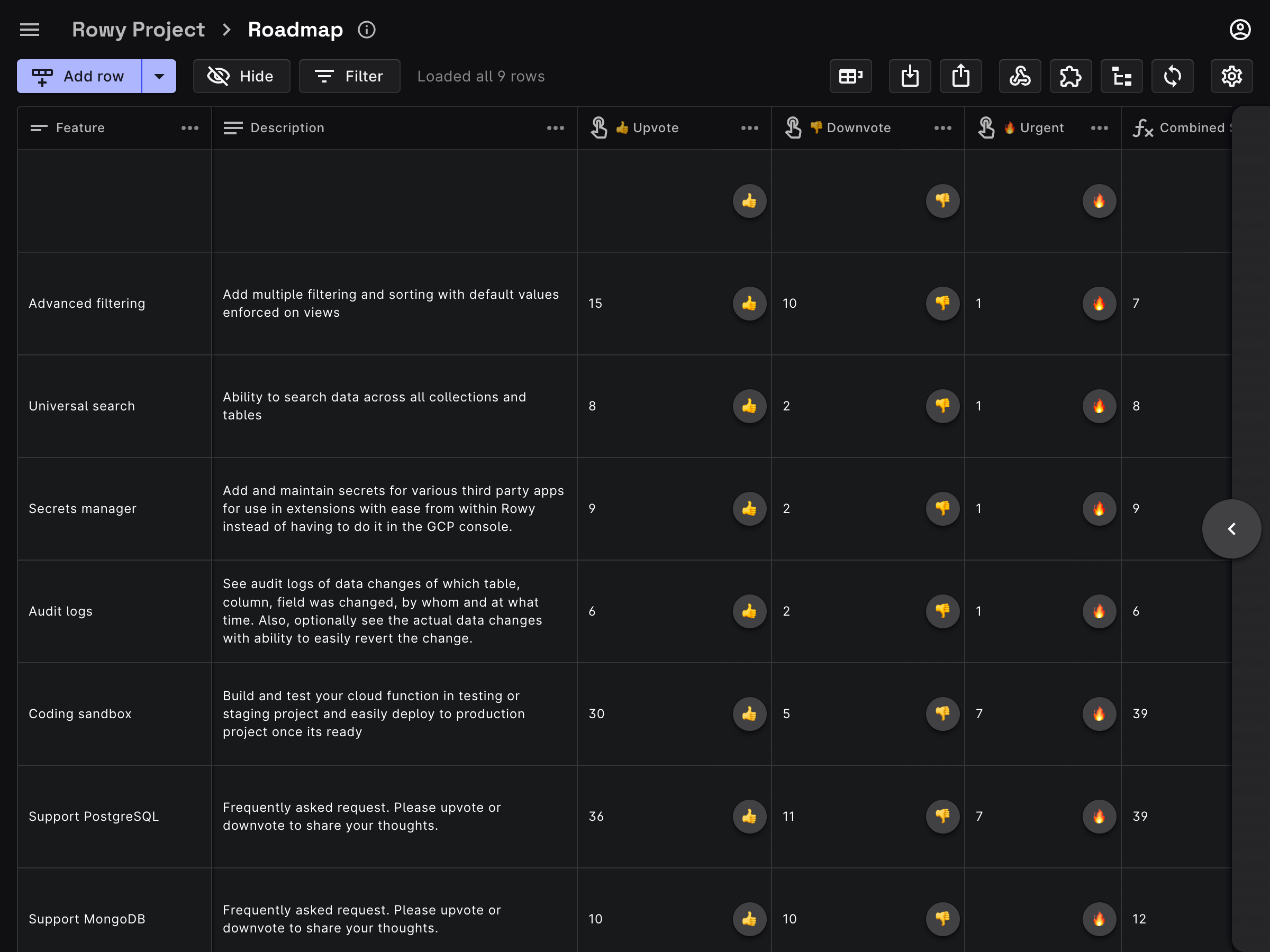This screenshot has height=952, width=1270.
Task: Open the export data icon
Action: click(960, 76)
